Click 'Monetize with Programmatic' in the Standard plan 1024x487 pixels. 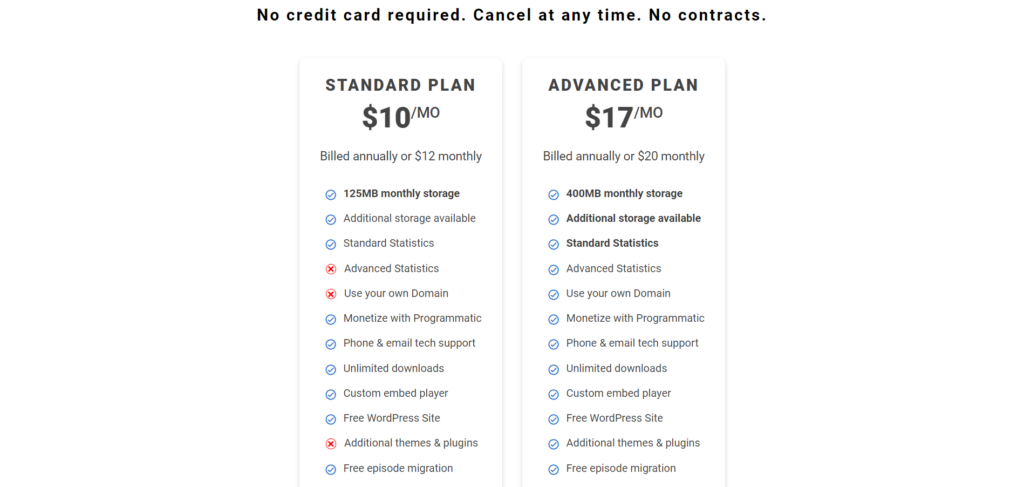point(412,318)
